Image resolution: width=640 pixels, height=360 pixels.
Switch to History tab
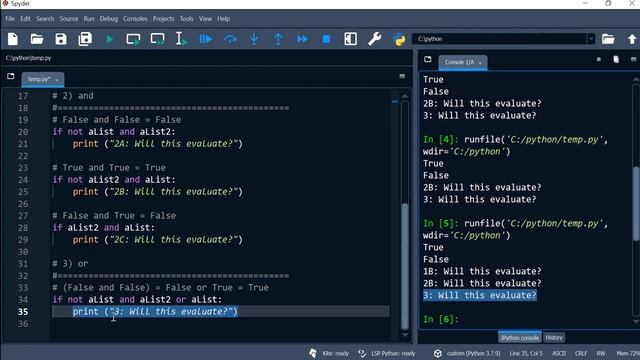point(554,338)
